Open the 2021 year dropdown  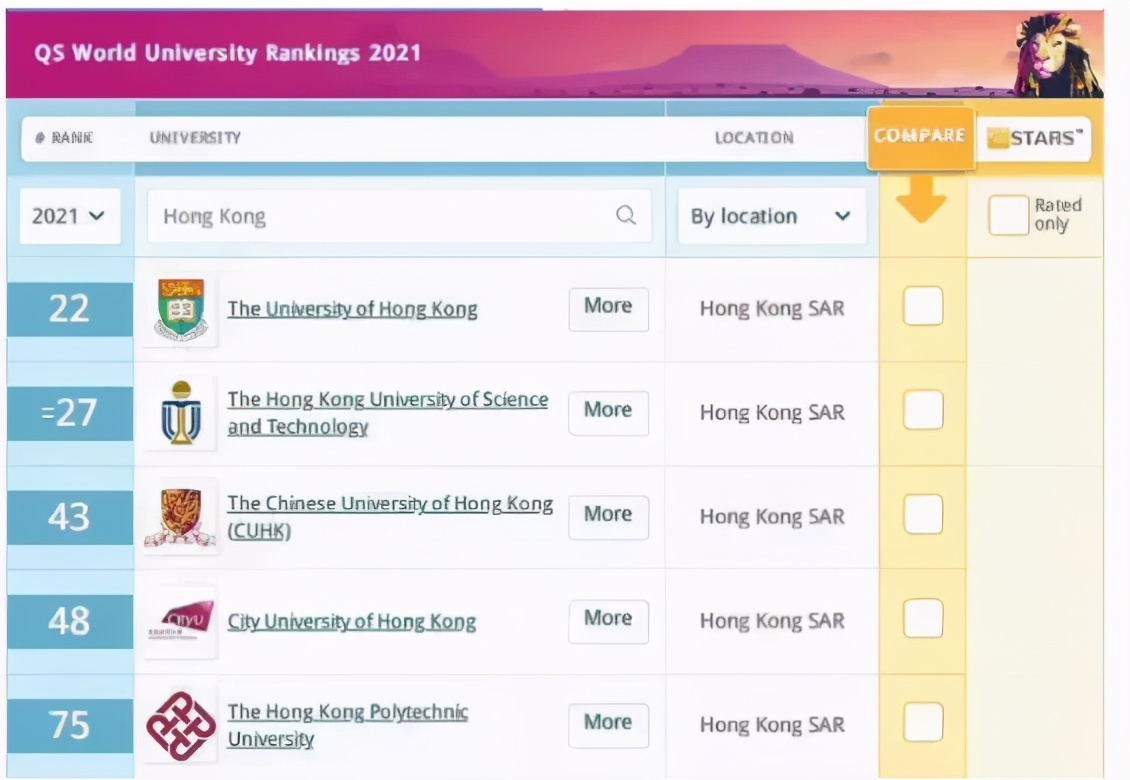point(69,216)
